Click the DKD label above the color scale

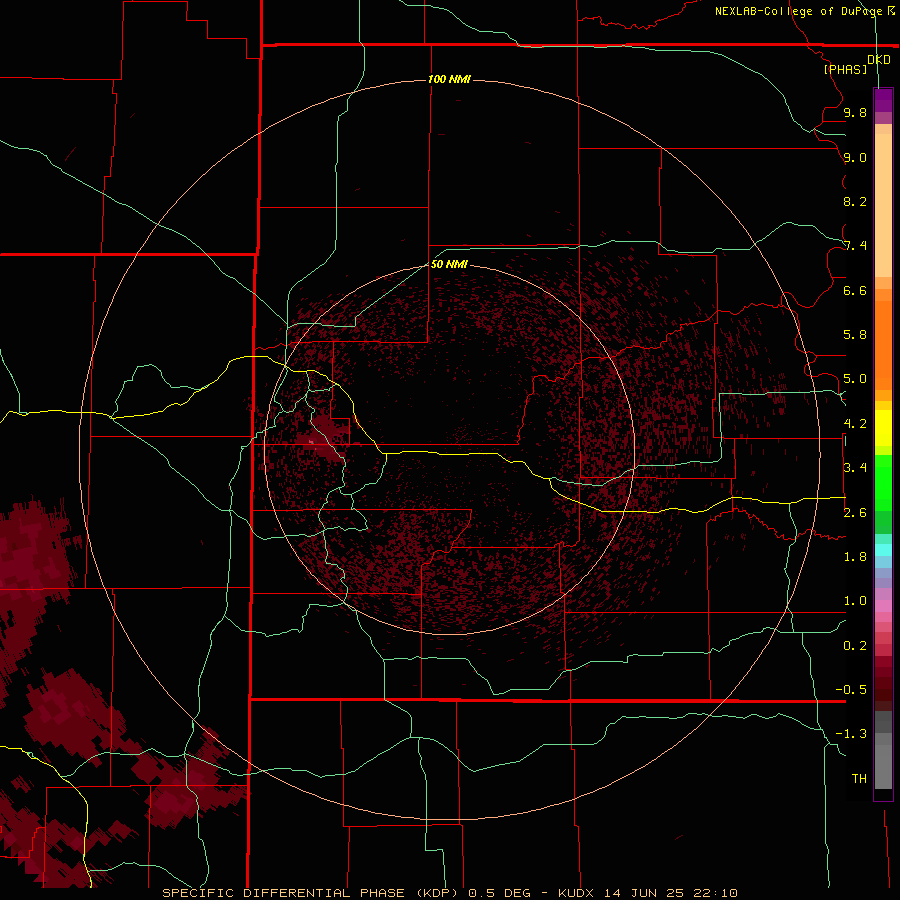pyautogui.click(x=878, y=60)
